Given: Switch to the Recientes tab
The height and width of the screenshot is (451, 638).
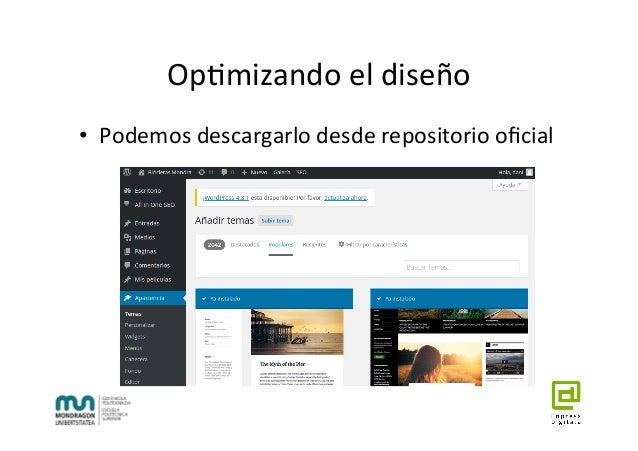Looking at the screenshot, I should [315, 245].
